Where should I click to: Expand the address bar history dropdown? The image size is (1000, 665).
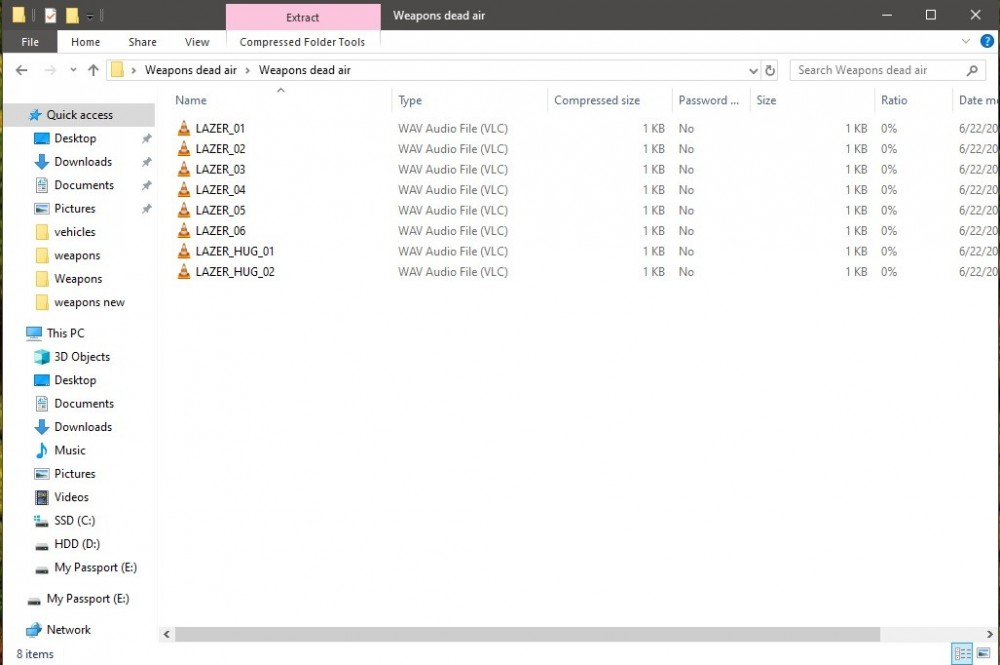point(753,70)
